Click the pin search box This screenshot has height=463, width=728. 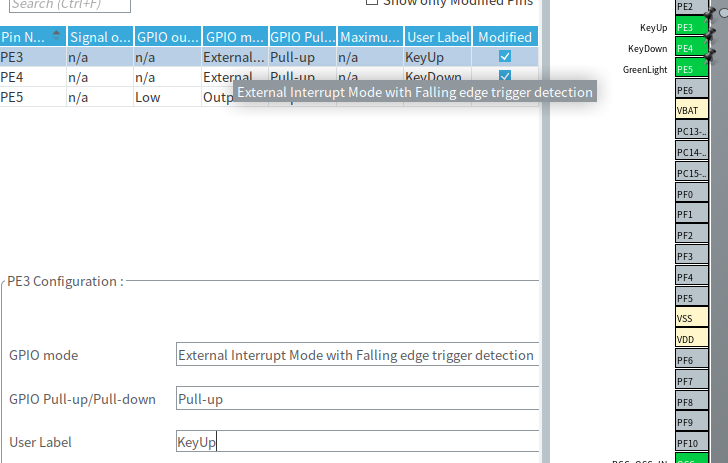click(x=70, y=5)
